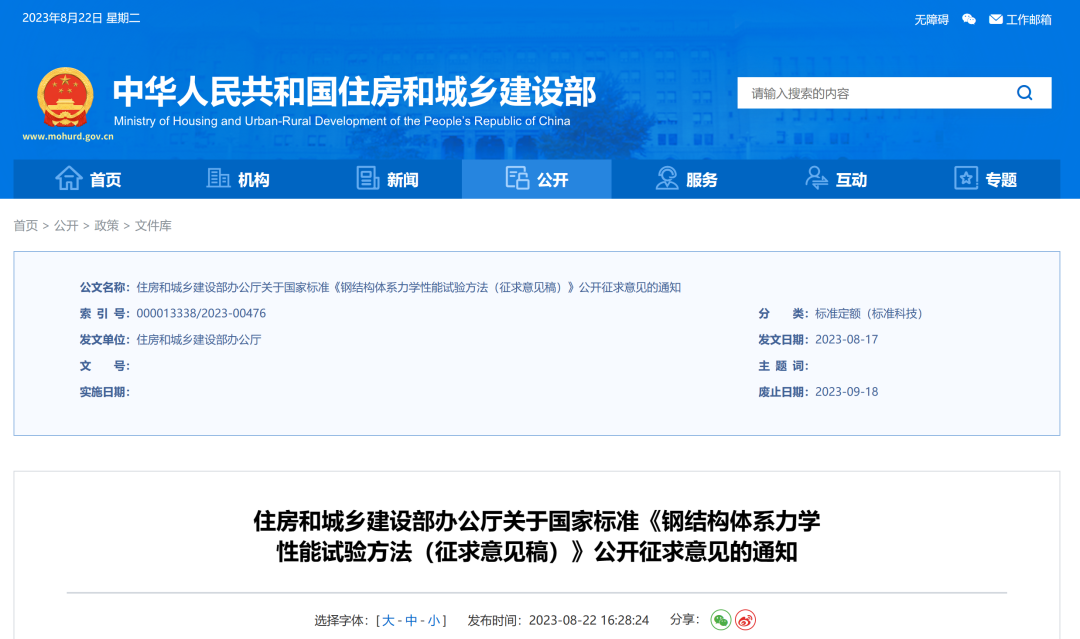
Task: Set font size to 中
Action: pyautogui.click(x=411, y=621)
